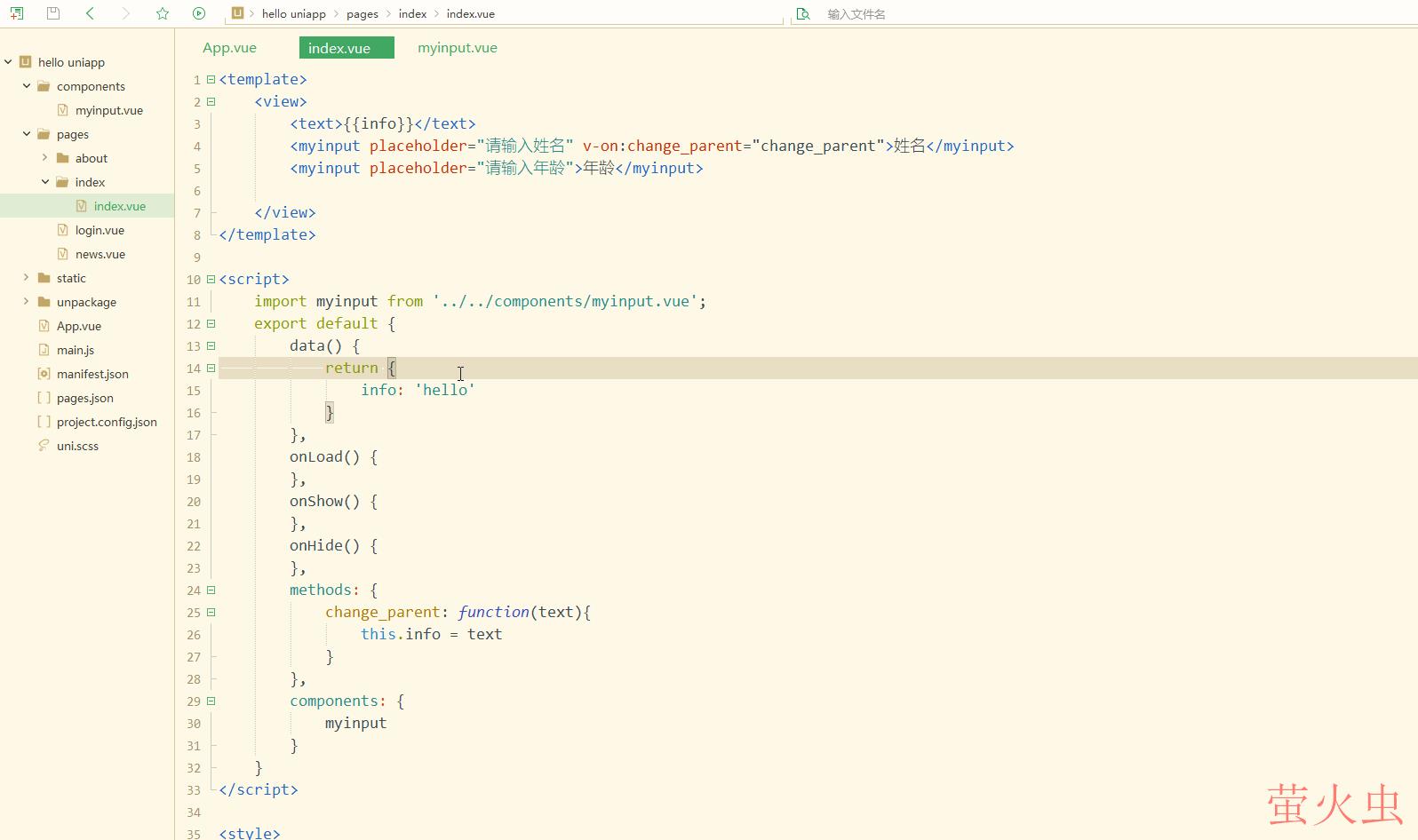
Task: Click the login.vue file icon
Action: point(62,230)
